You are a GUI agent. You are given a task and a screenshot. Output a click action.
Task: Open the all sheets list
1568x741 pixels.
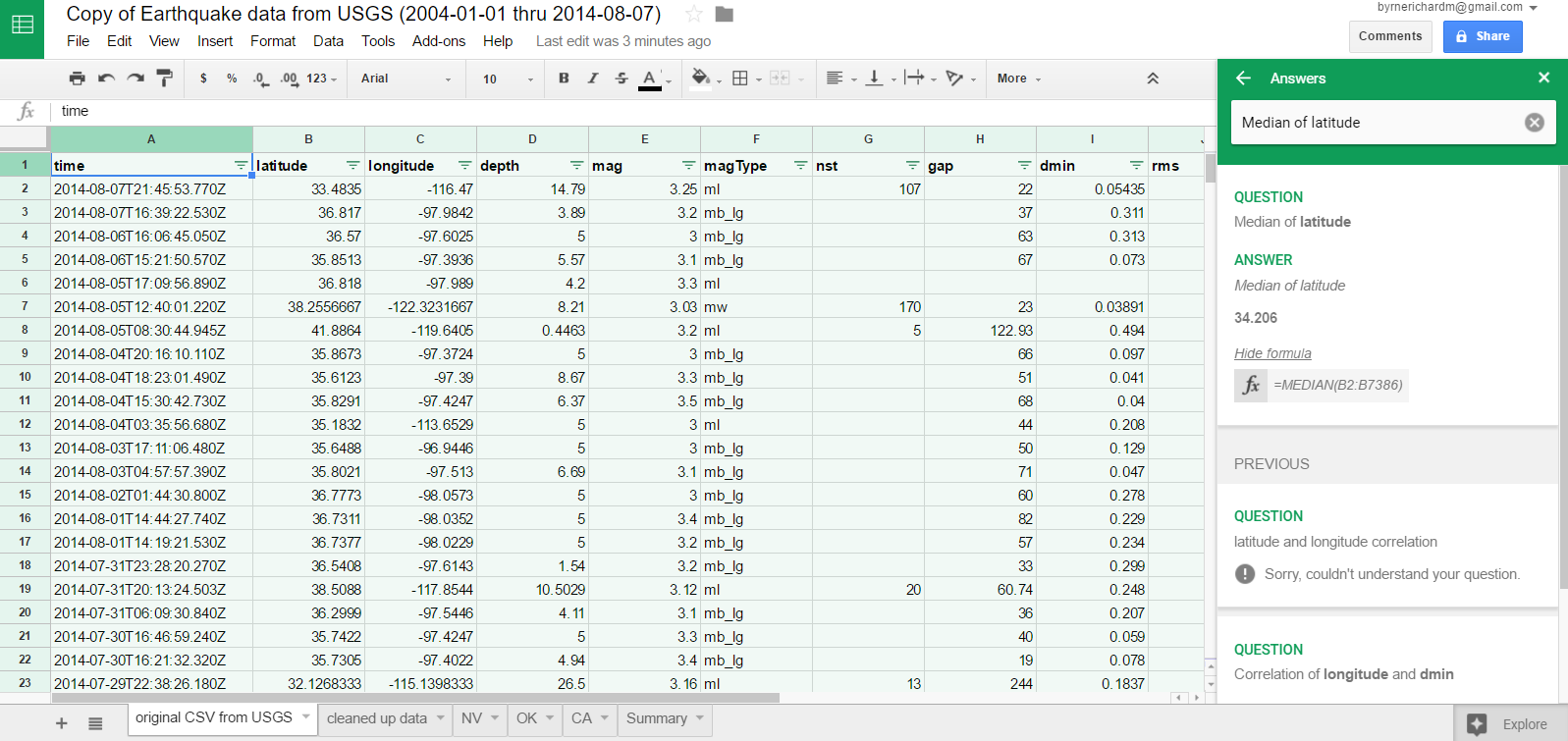tap(95, 723)
